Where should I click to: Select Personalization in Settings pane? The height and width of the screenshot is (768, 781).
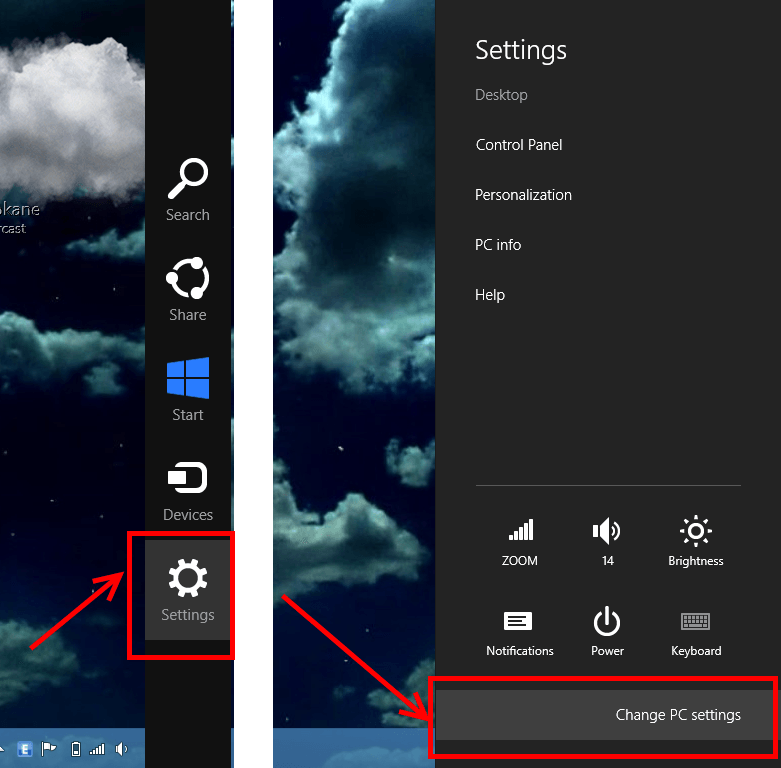pyautogui.click(x=523, y=195)
